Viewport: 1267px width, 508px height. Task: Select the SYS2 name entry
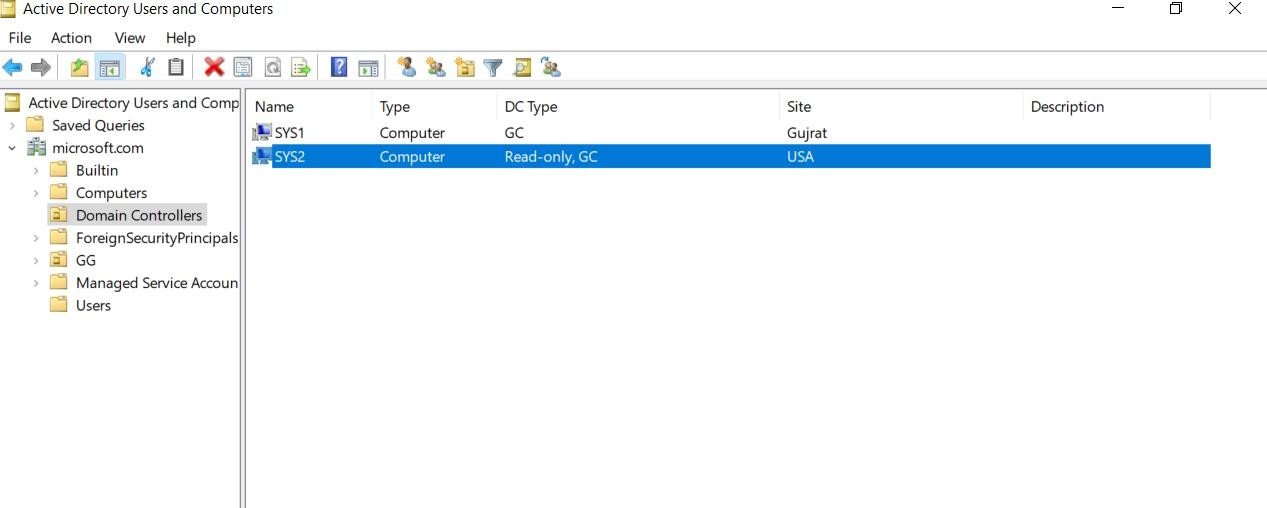click(x=289, y=157)
